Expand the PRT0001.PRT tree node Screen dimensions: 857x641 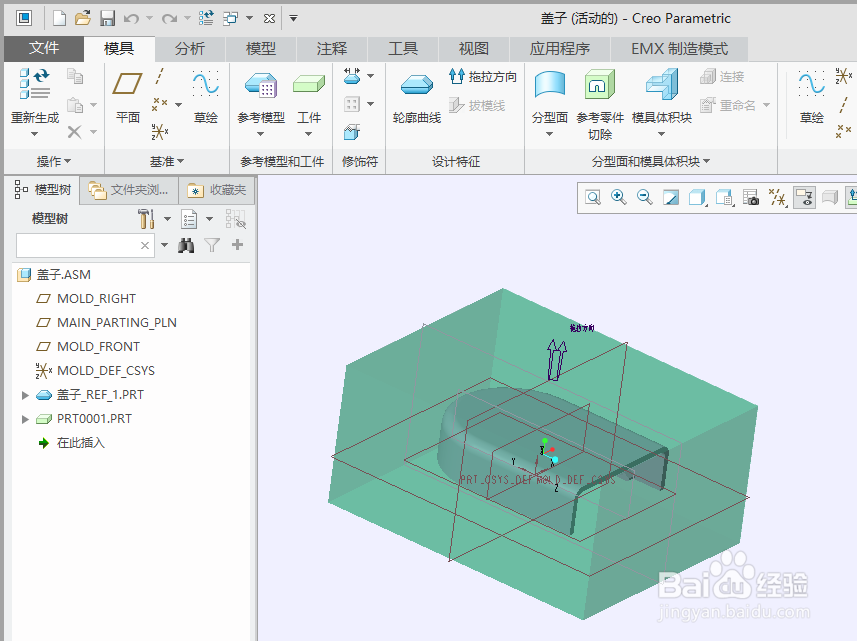coord(25,419)
